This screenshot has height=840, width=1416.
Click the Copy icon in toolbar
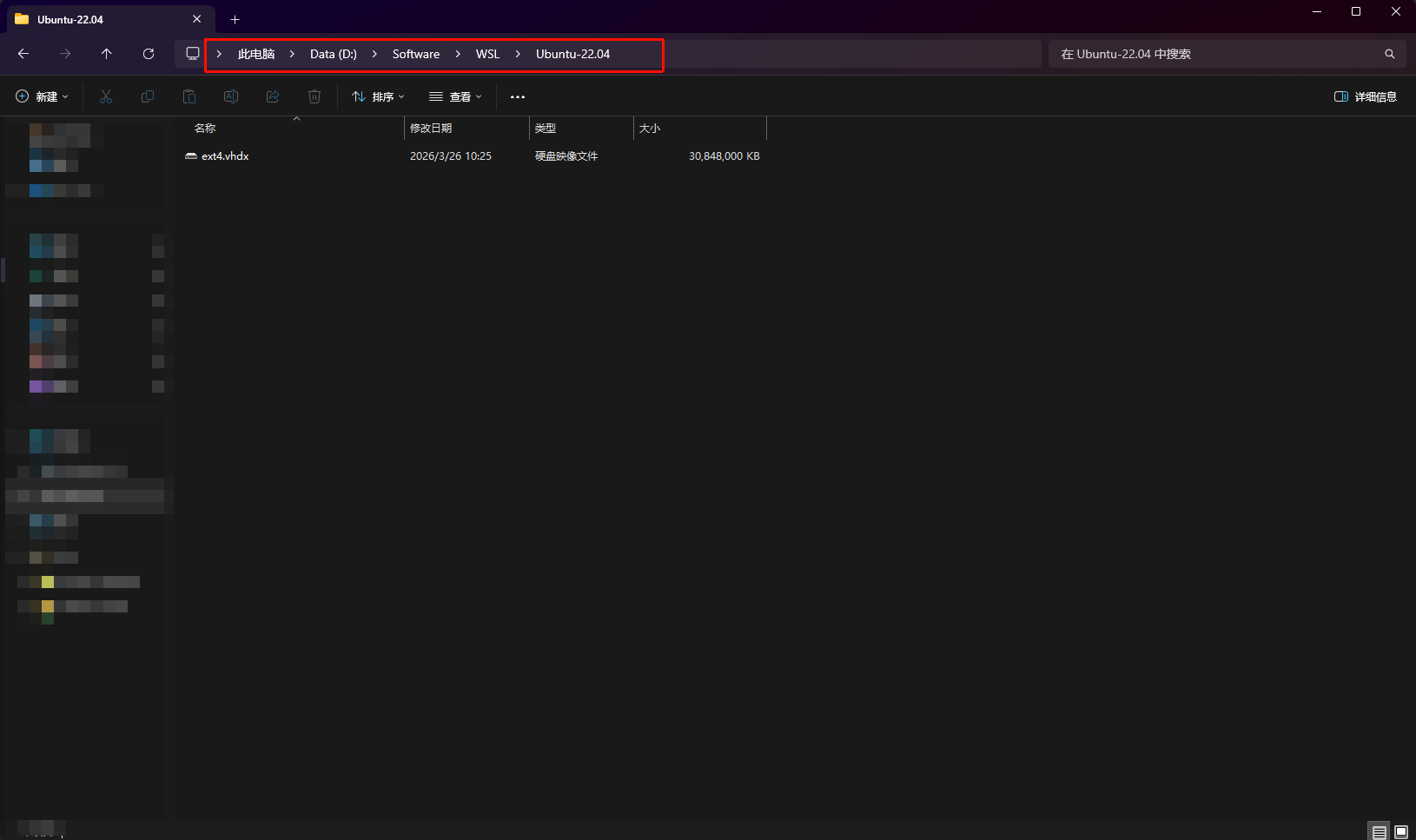[x=148, y=96]
